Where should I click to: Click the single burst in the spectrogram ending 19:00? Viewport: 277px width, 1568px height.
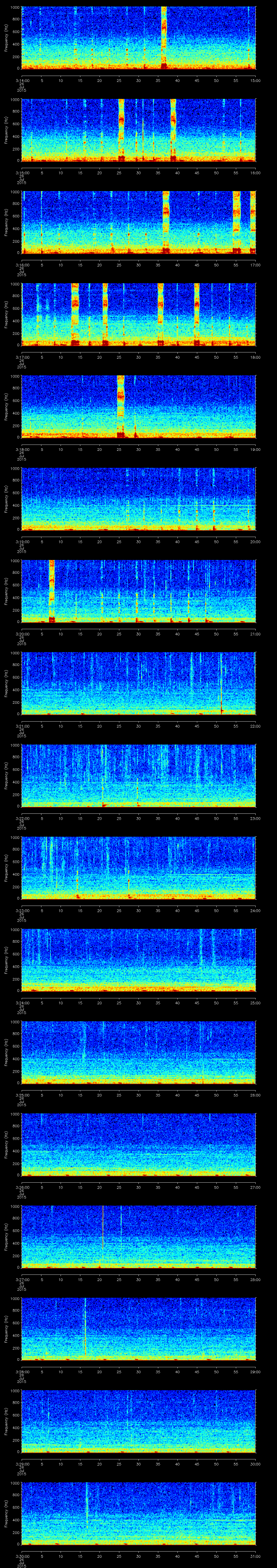point(121,406)
